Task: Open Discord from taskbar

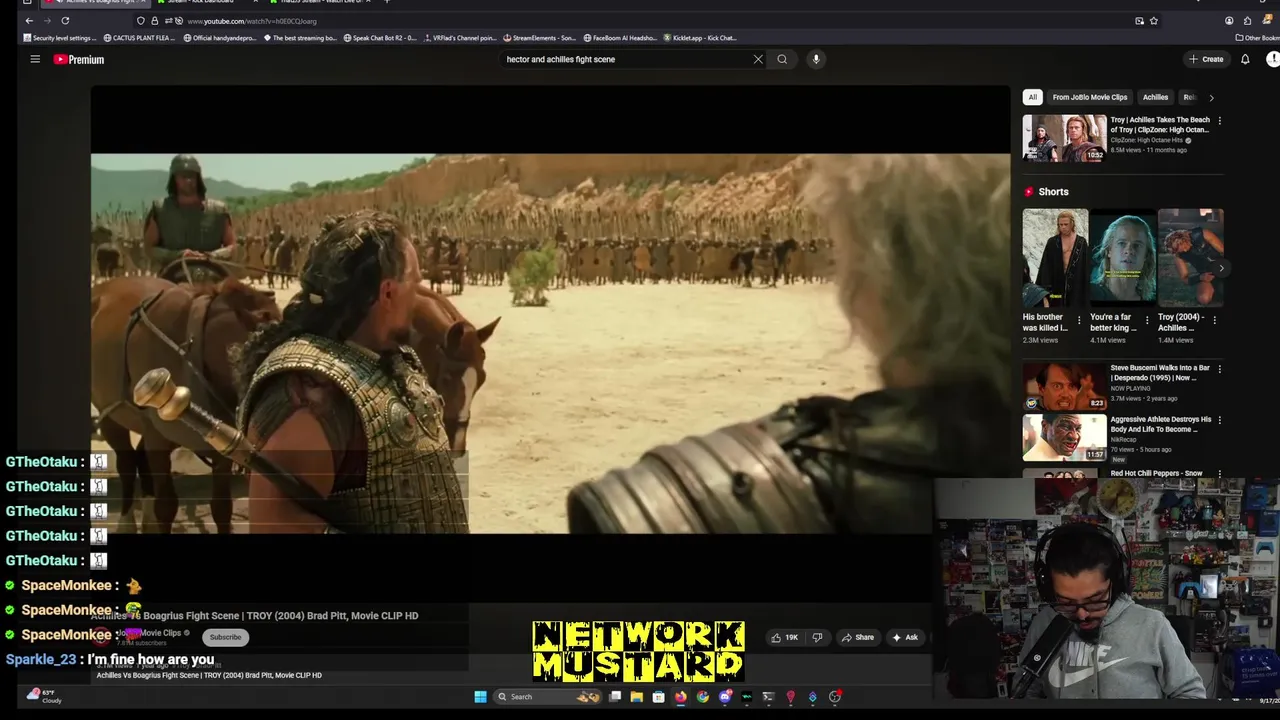Action: point(725,697)
